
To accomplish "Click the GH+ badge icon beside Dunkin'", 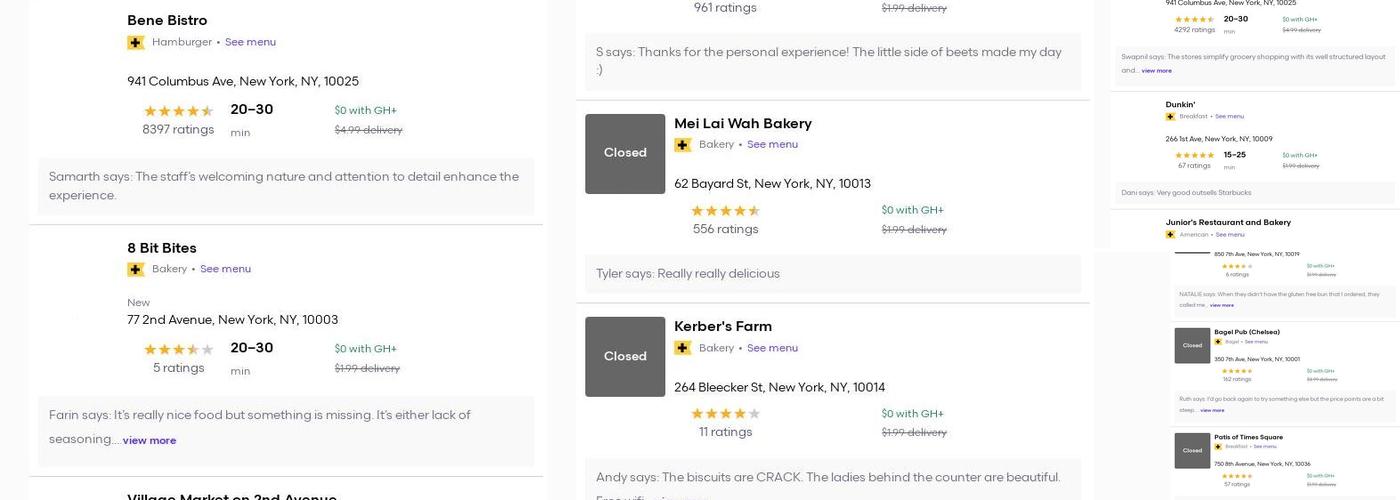I will click(1170, 117).
